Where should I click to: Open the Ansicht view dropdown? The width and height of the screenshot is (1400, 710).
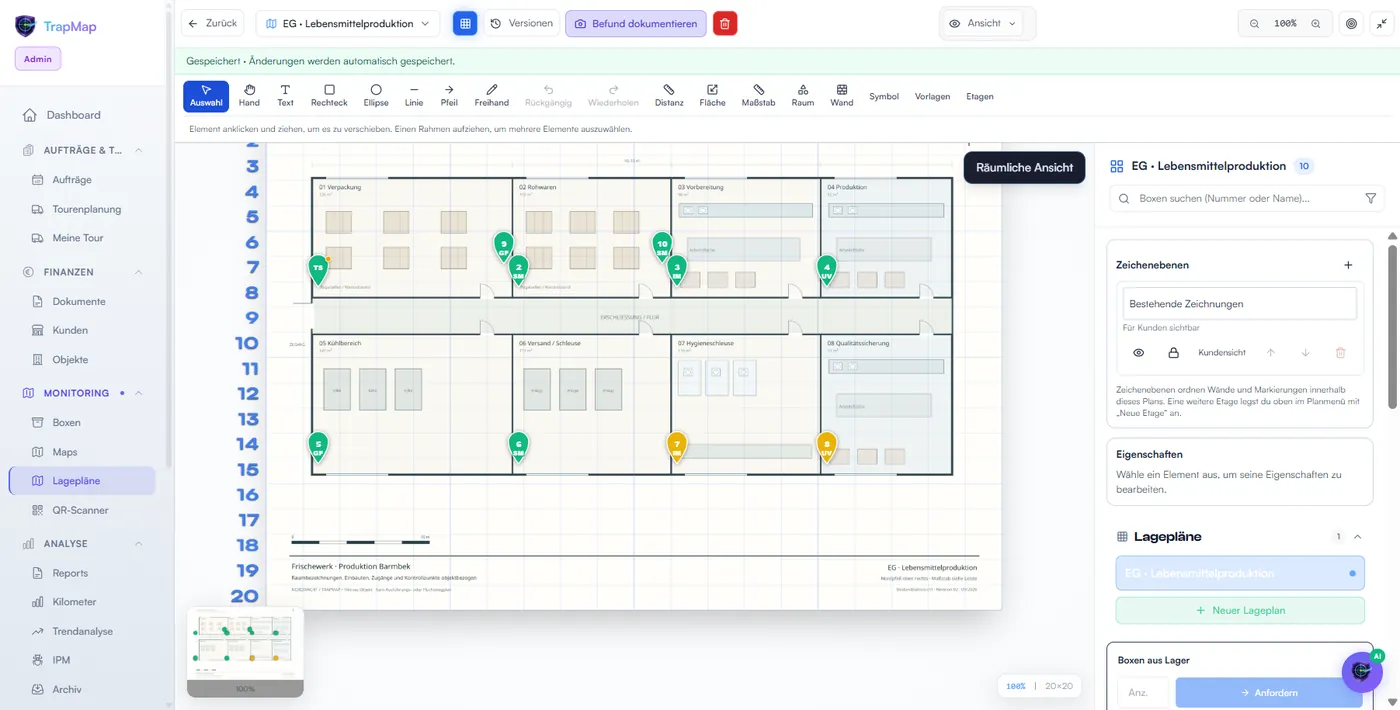click(x=983, y=23)
